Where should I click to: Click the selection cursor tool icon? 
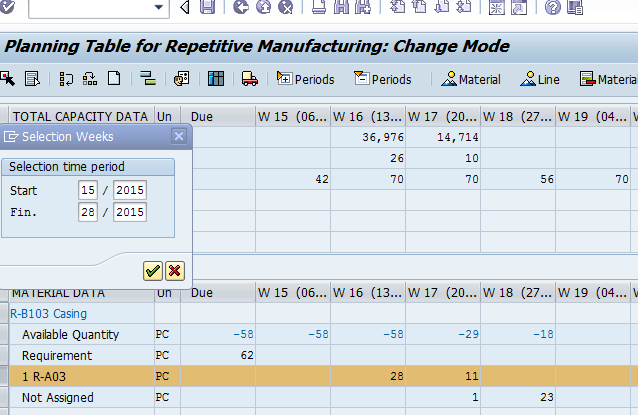(8, 79)
